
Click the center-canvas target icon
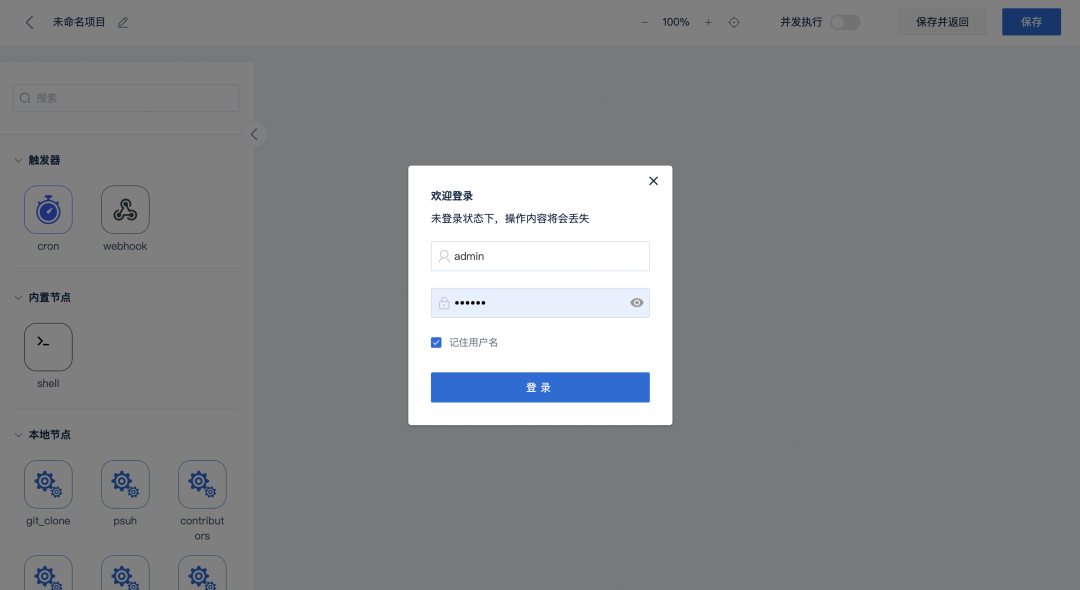pos(734,22)
